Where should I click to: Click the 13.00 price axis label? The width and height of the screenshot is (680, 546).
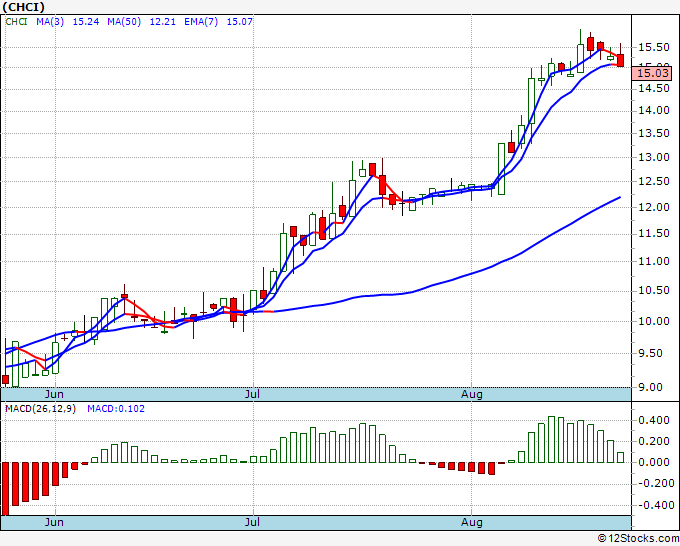654,157
